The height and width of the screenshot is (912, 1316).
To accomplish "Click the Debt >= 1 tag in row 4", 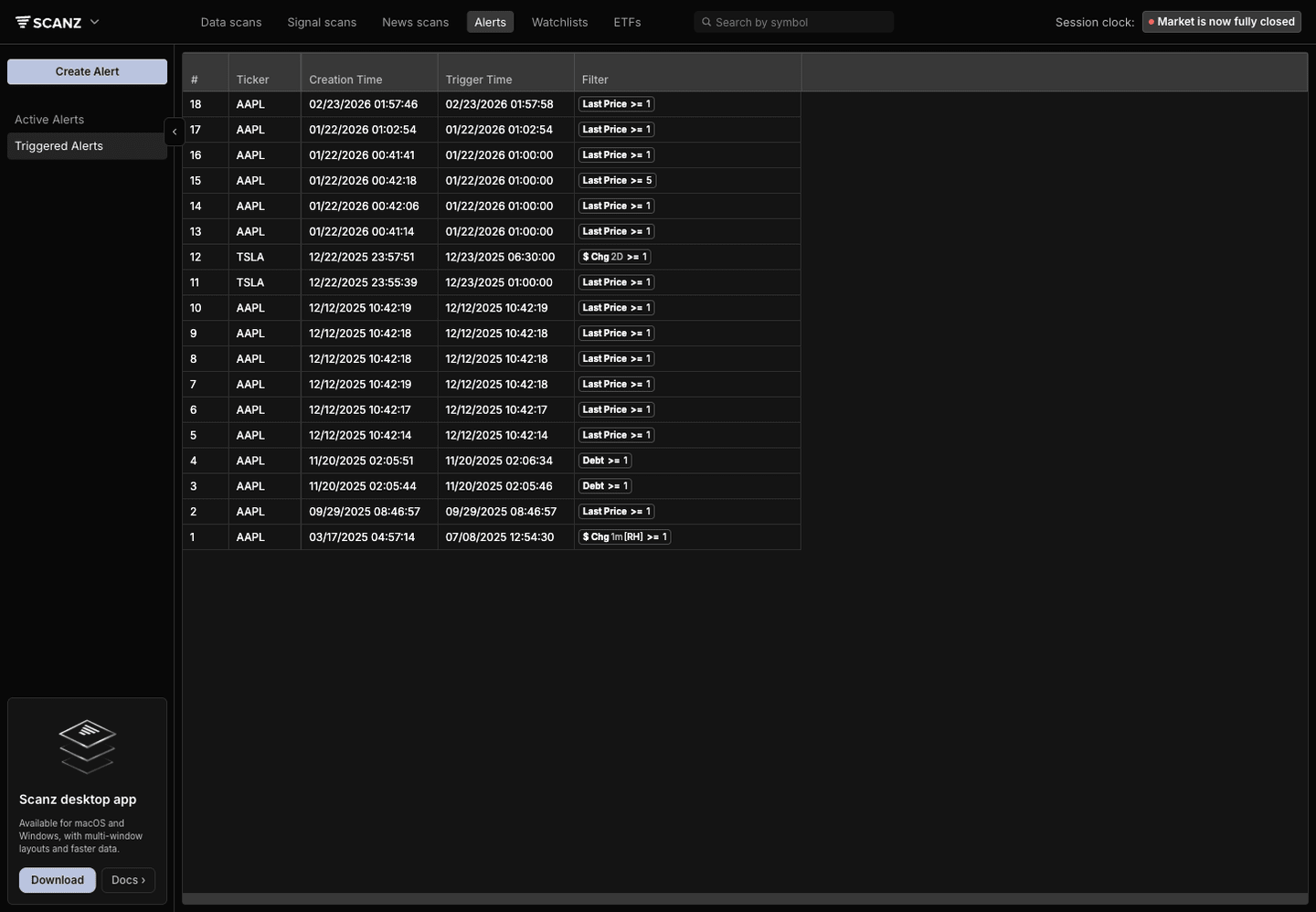I will coord(605,461).
